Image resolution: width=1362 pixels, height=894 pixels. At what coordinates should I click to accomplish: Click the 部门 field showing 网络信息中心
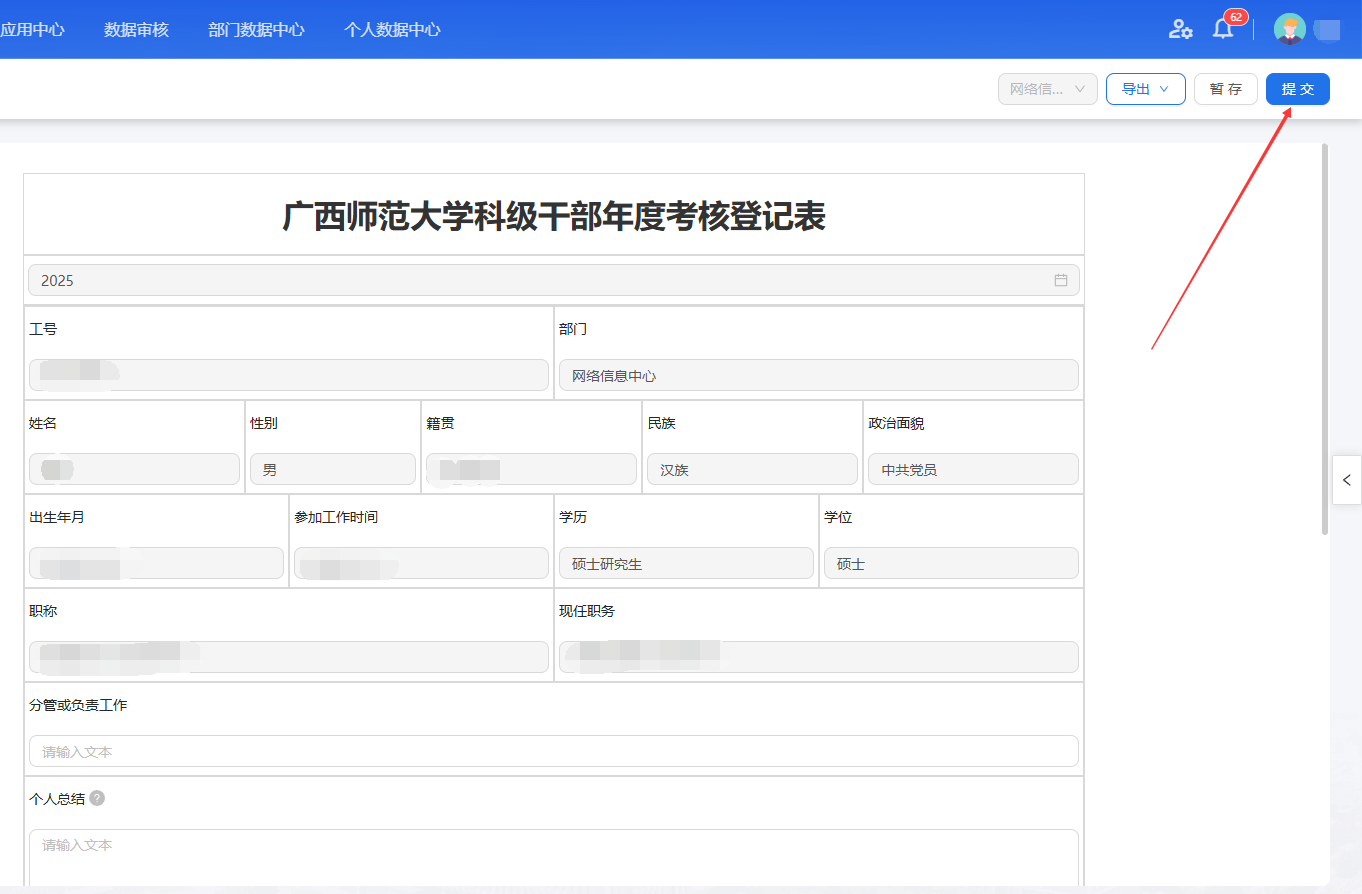coord(818,375)
